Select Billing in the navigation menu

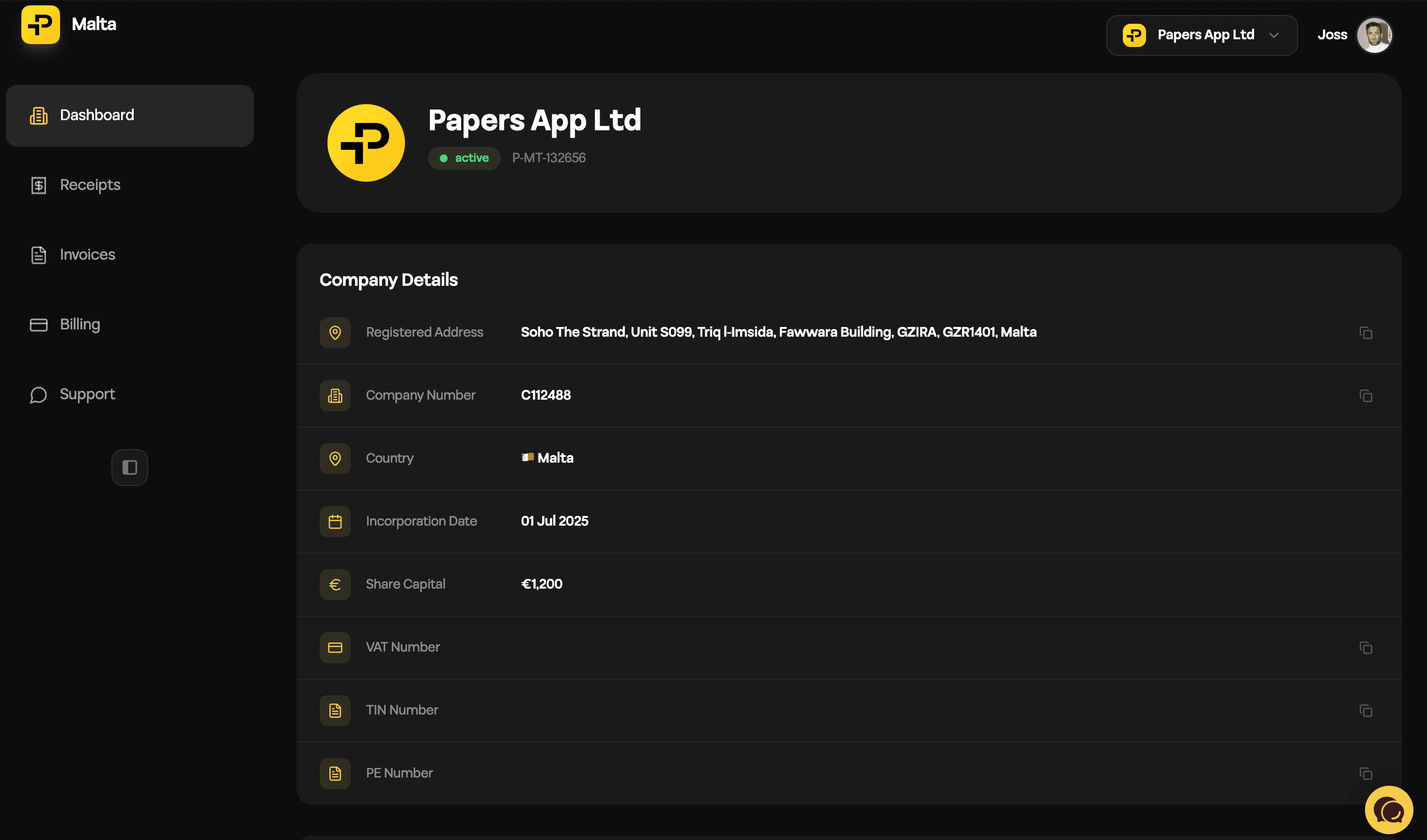[x=80, y=325]
